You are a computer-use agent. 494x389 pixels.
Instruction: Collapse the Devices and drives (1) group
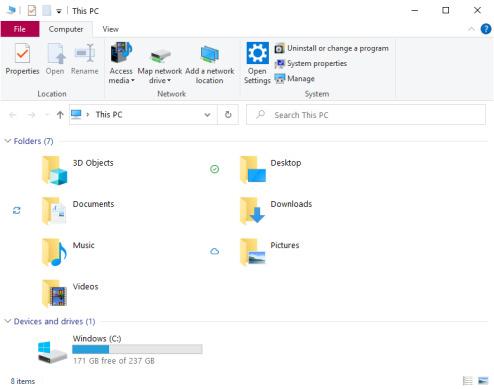8,321
